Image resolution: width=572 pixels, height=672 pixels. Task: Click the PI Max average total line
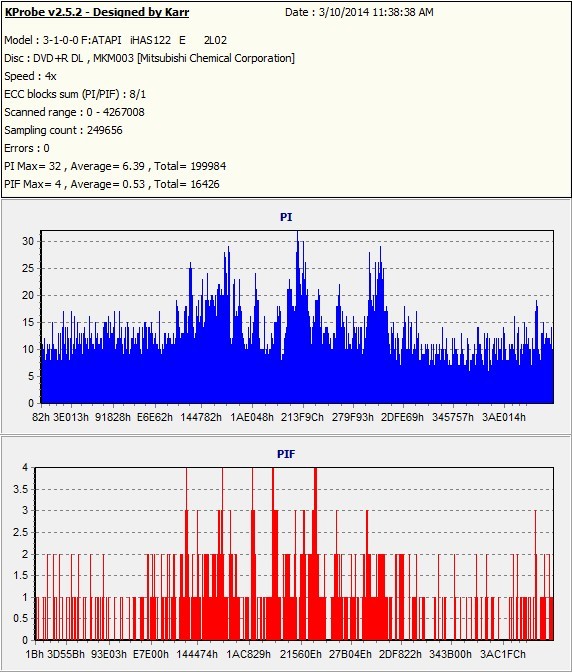(115, 166)
